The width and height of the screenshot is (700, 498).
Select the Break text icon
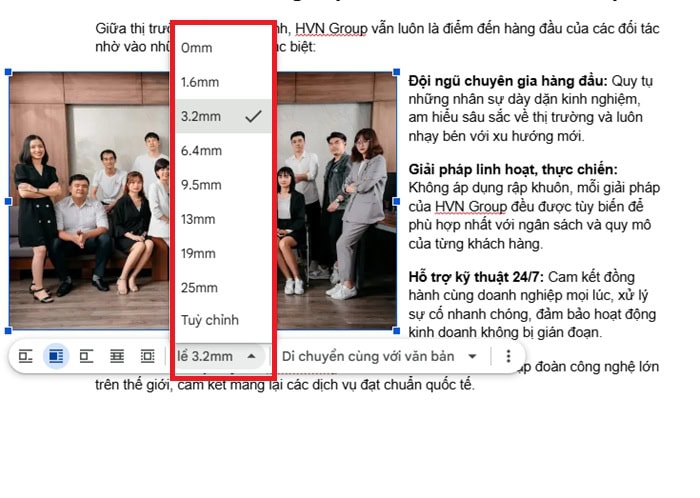(x=86, y=356)
